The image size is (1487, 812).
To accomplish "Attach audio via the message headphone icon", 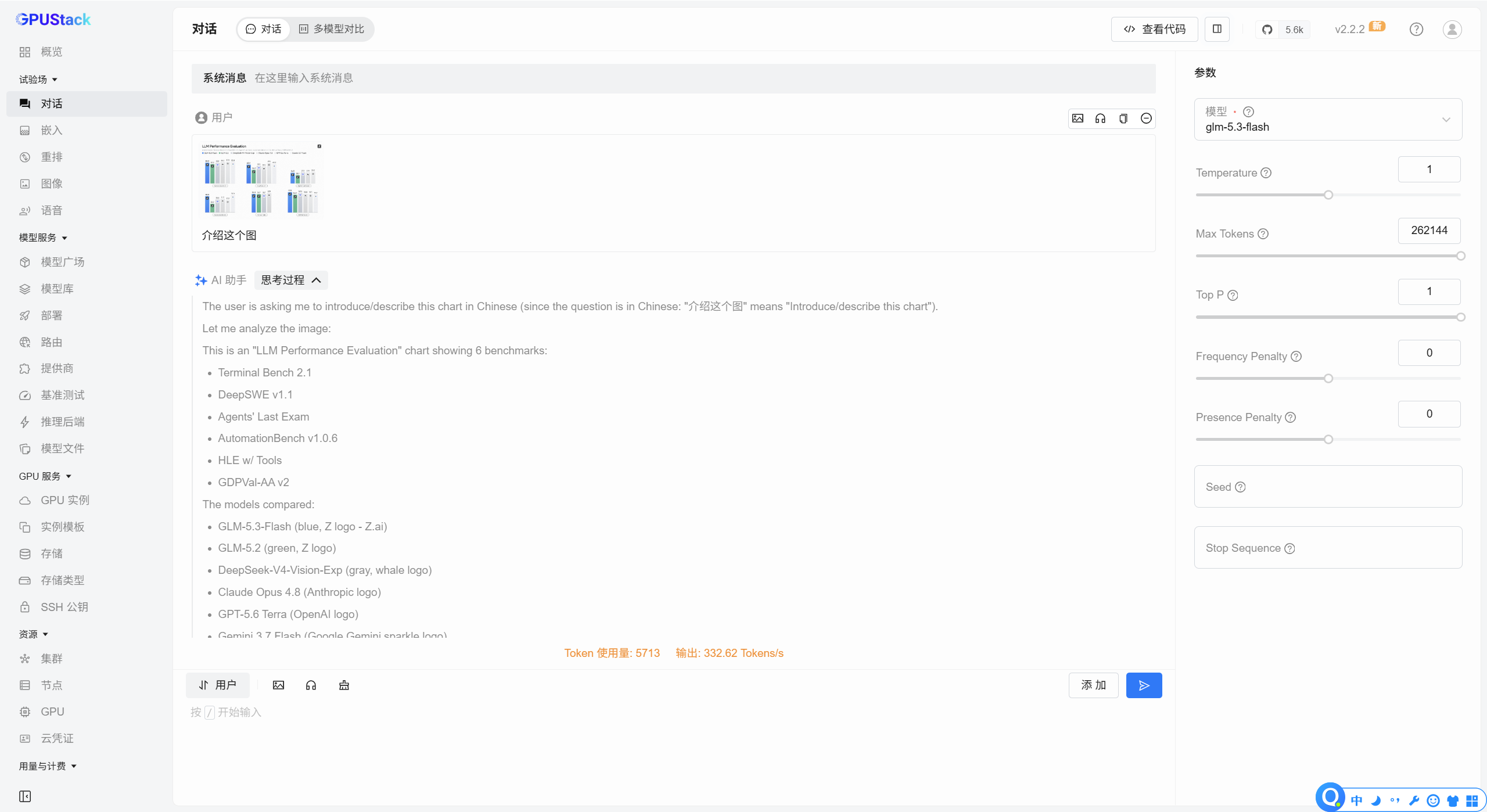I will click(1100, 118).
